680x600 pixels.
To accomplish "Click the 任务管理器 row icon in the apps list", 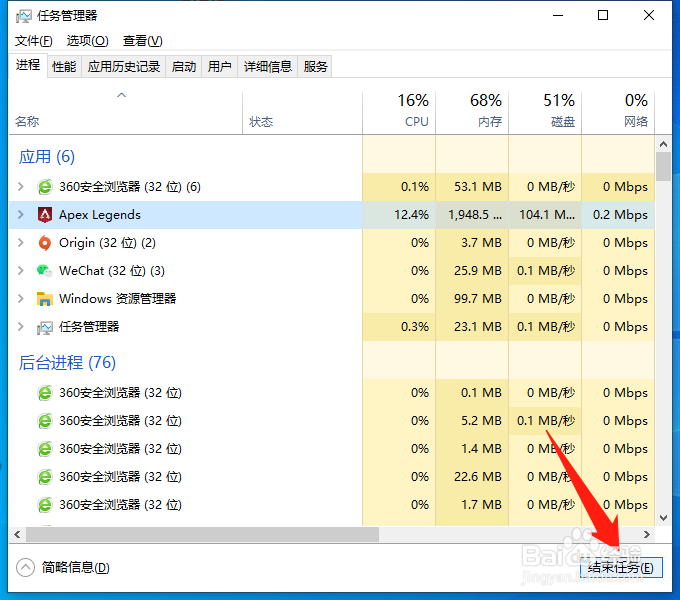I will [x=45, y=327].
